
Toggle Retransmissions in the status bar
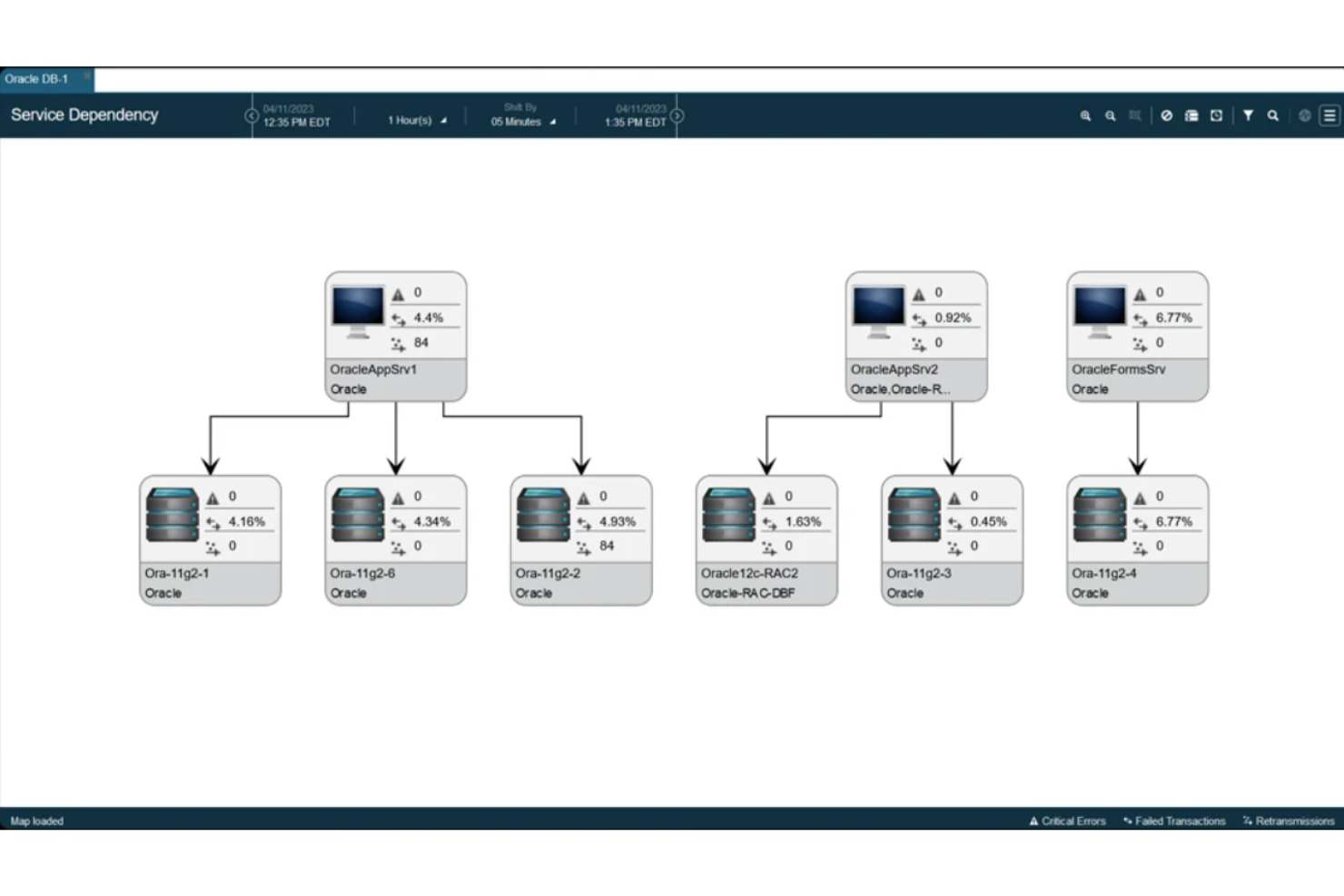[x=1287, y=821]
